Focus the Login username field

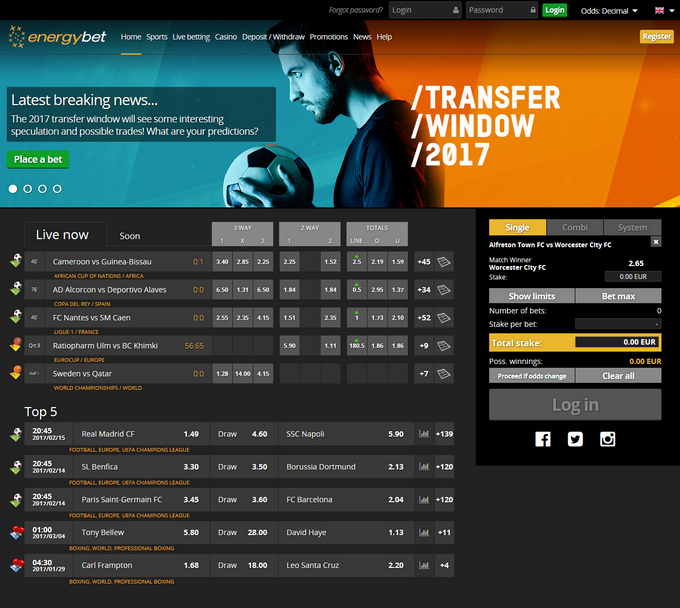[x=425, y=10]
